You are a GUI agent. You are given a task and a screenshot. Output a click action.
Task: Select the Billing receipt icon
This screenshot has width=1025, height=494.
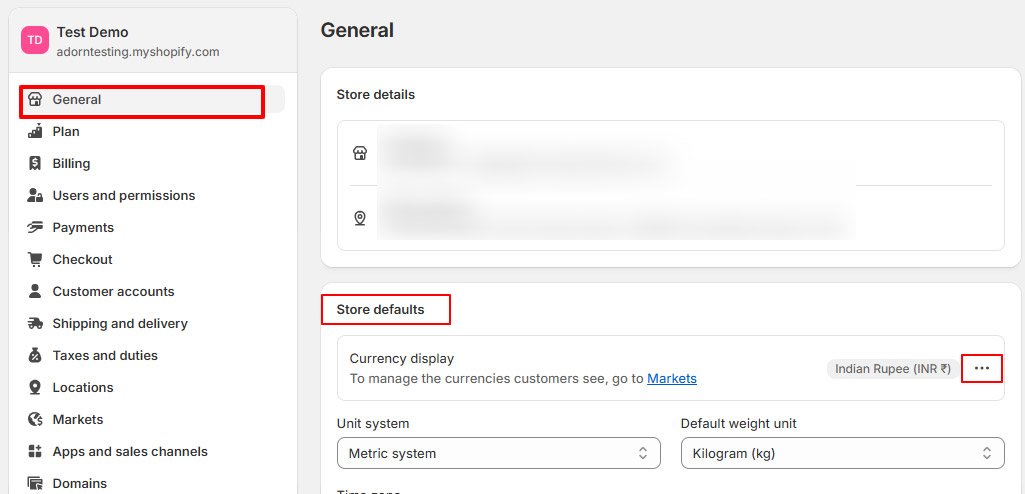[x=36, y=163]
